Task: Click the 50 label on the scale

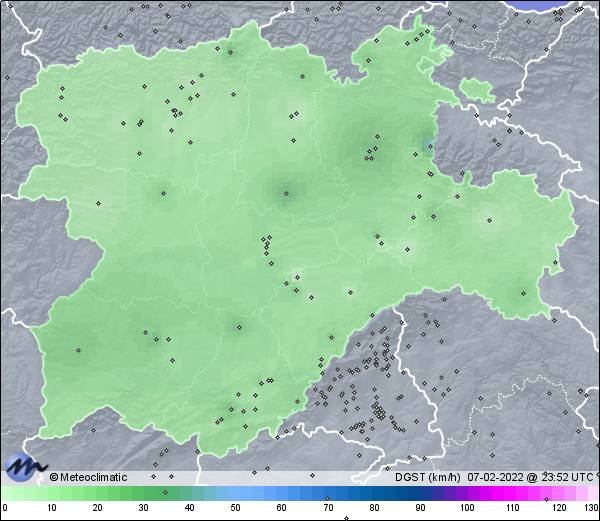Action: pos(235,508)
